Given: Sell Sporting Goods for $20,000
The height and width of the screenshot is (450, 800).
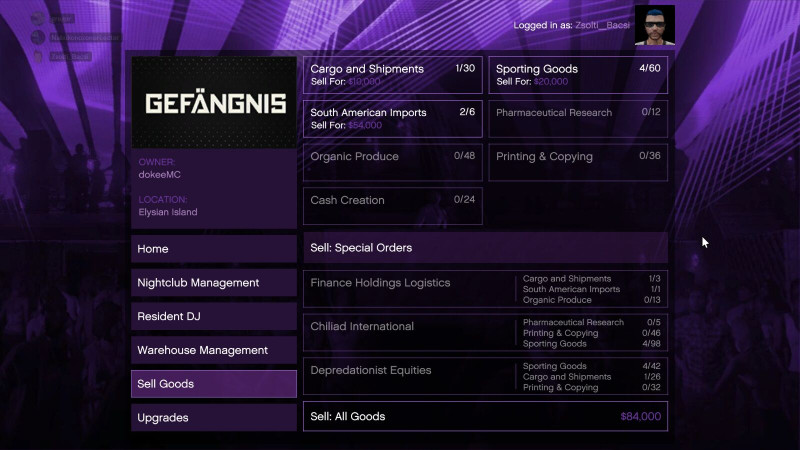Looking at the screenshot, I should (x=578, y=75).
